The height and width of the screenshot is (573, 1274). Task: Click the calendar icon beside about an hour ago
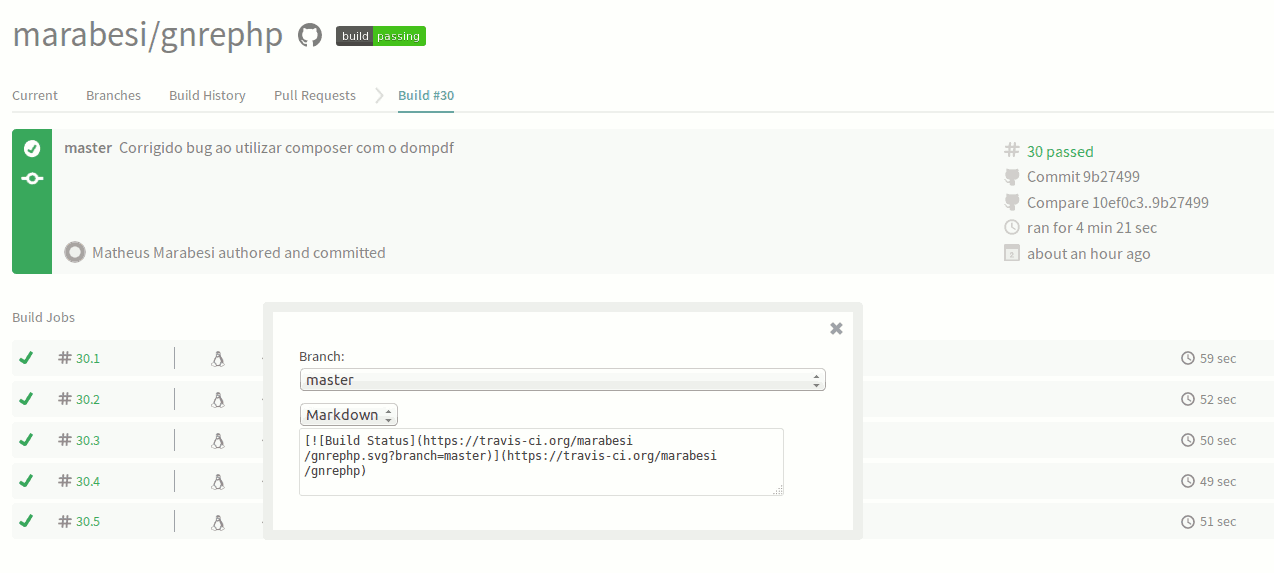point(1011,253)
